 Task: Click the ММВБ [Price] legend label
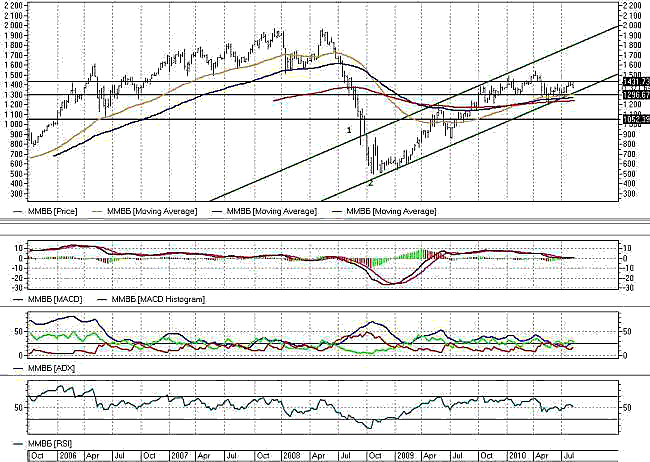(x=52, y=212)
